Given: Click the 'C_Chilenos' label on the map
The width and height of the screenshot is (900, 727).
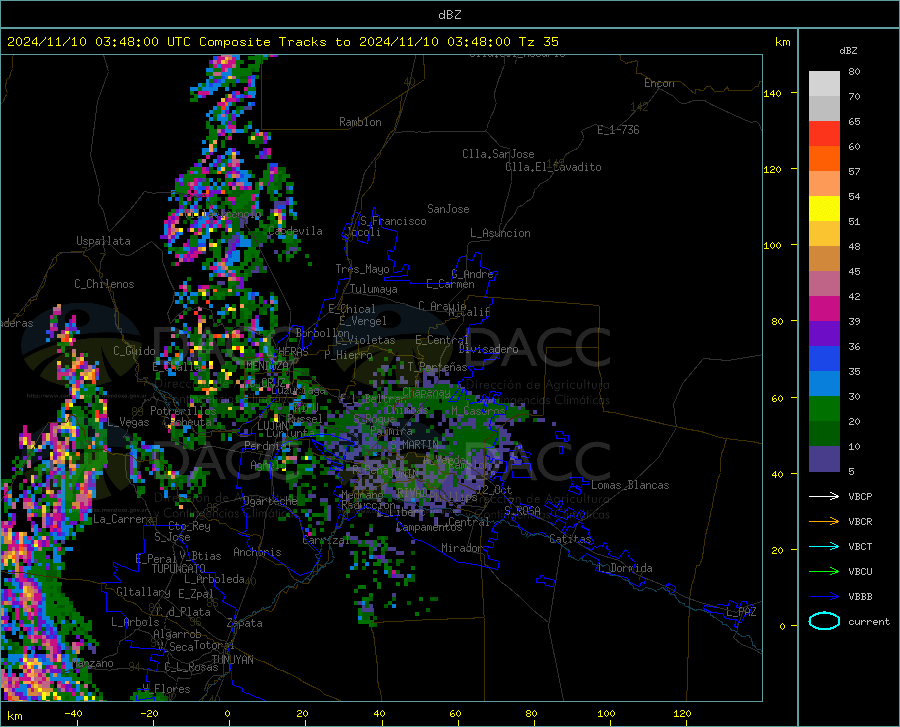Looking at the screenshot, I should (x=104, y=284).
